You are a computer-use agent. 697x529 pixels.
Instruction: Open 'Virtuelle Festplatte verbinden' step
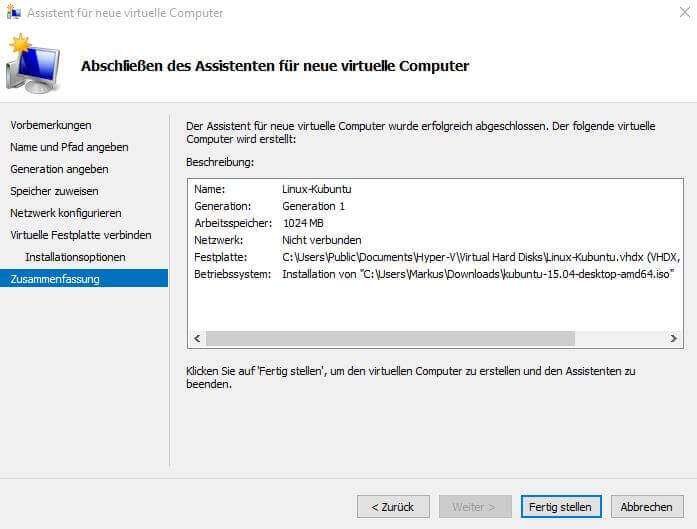point(80,235)
